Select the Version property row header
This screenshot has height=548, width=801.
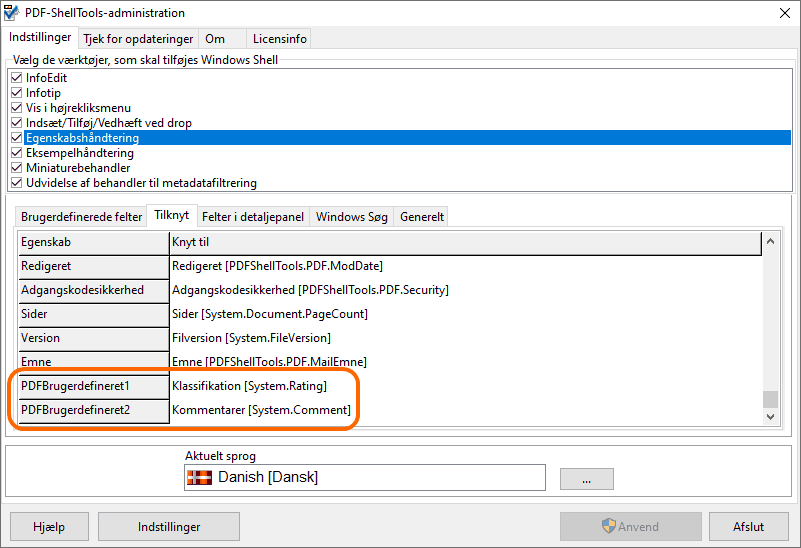click(93, 339)
